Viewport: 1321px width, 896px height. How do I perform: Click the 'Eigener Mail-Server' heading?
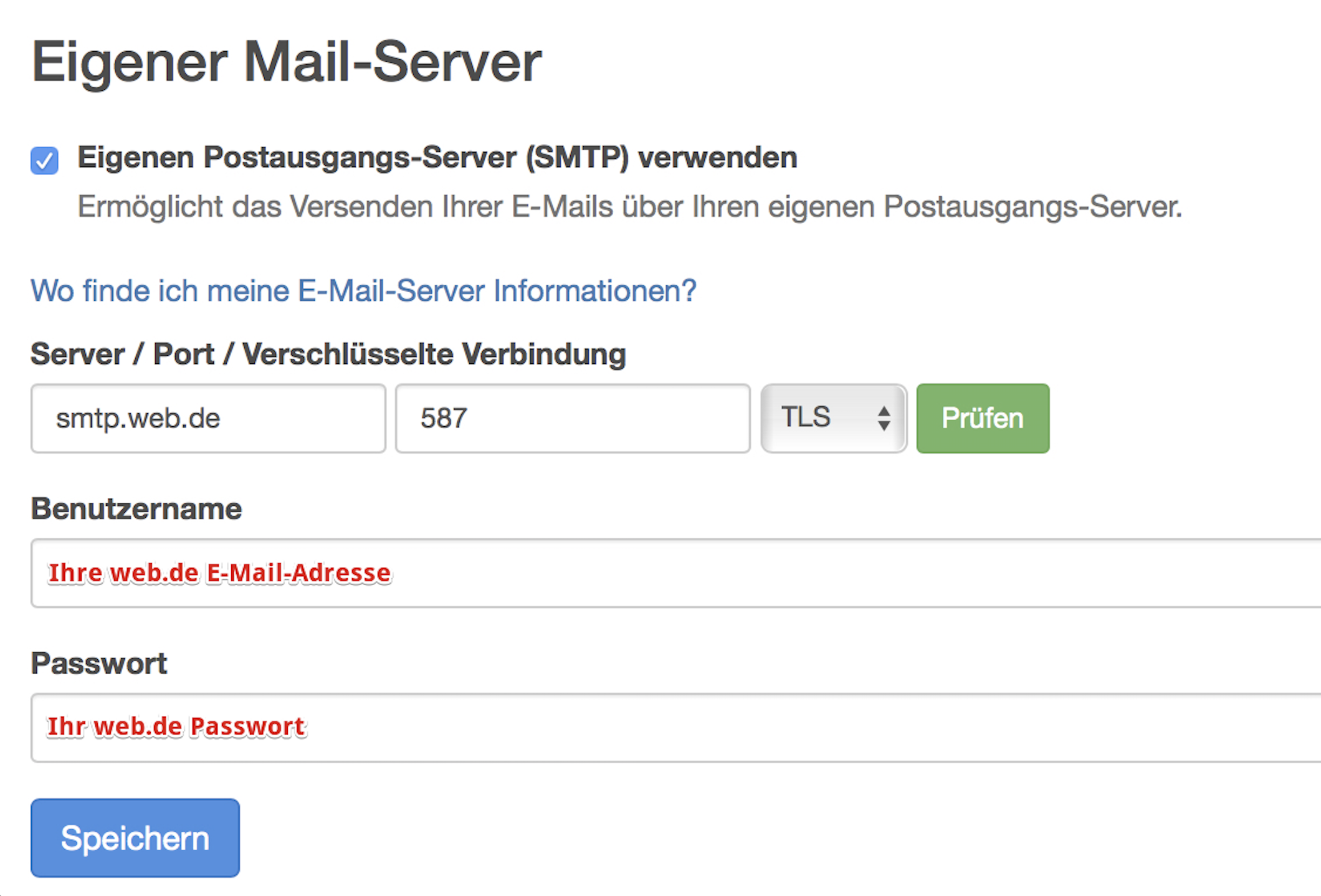287,62
